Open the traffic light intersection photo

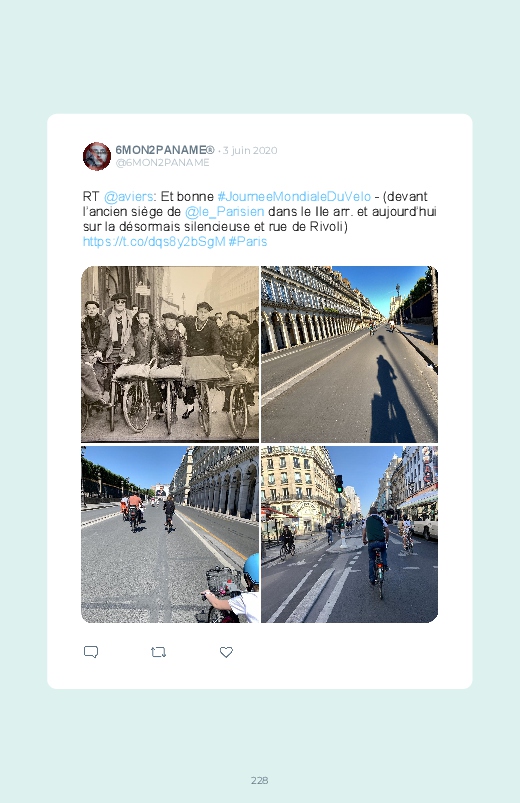coord(349,534)
